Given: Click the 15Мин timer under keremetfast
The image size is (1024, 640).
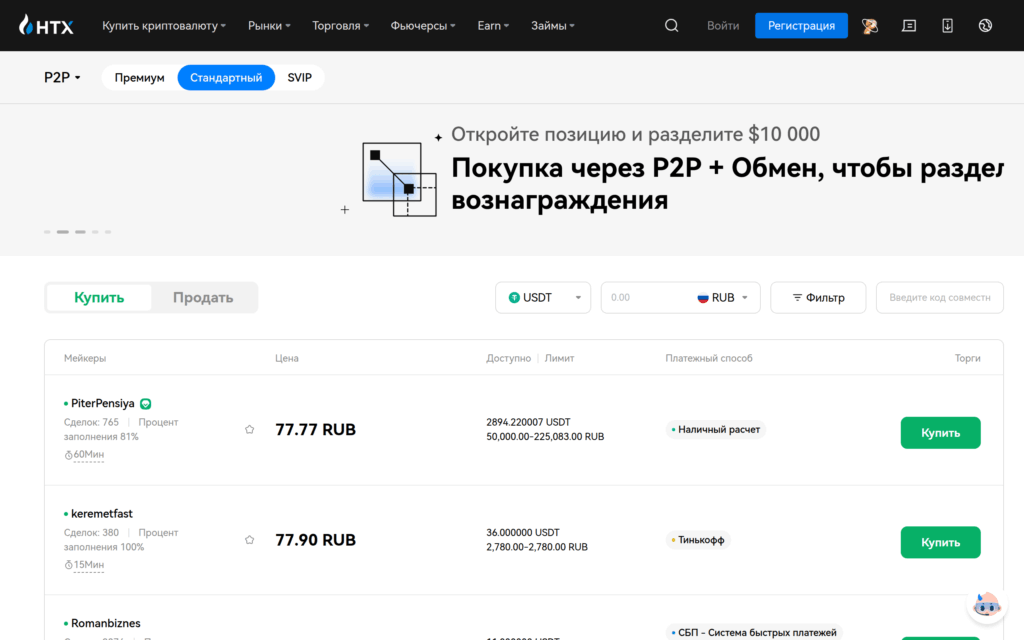Looking at the screenshot, I should coord(84,565).
